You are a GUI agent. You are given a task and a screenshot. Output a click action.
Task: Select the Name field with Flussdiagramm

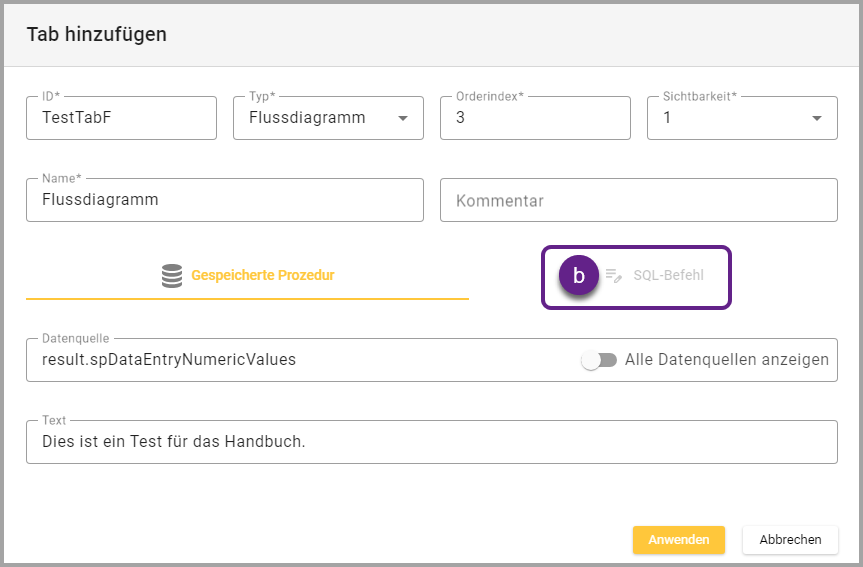tap(225, 200)
